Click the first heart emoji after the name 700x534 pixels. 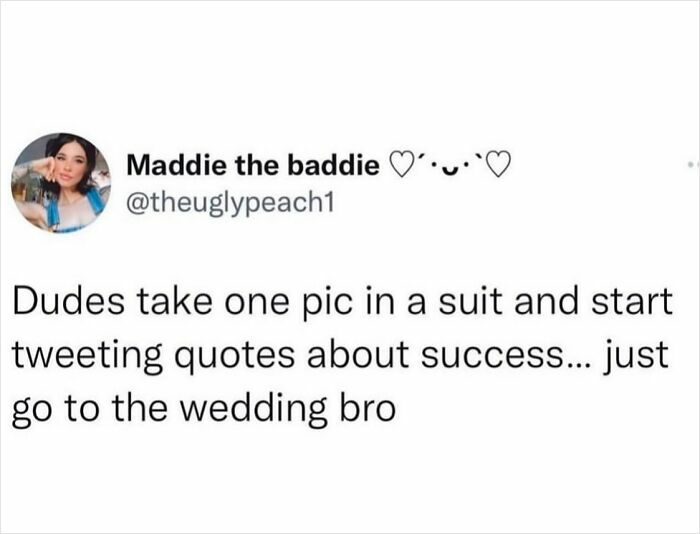point(398,161)
